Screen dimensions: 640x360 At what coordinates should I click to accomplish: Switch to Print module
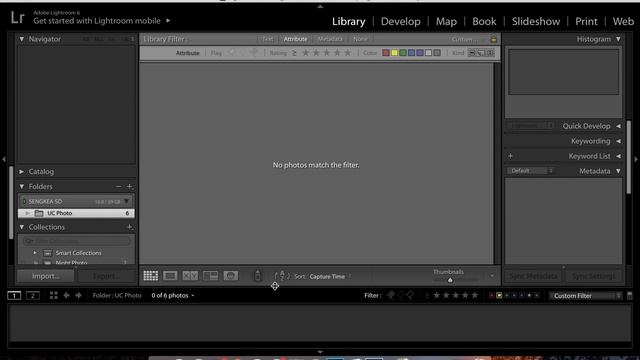[x=586, y=21]
